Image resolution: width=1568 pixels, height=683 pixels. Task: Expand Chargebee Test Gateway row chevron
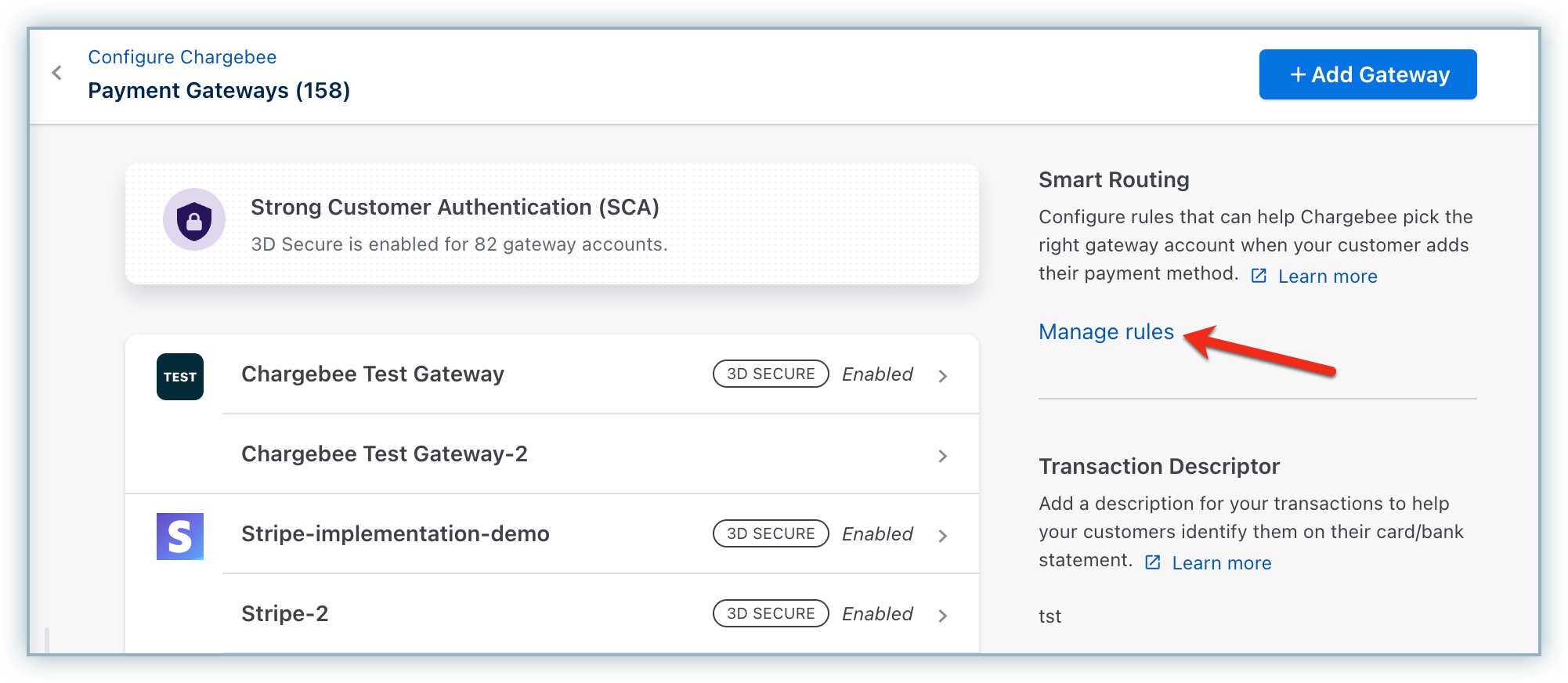[943, 376]
